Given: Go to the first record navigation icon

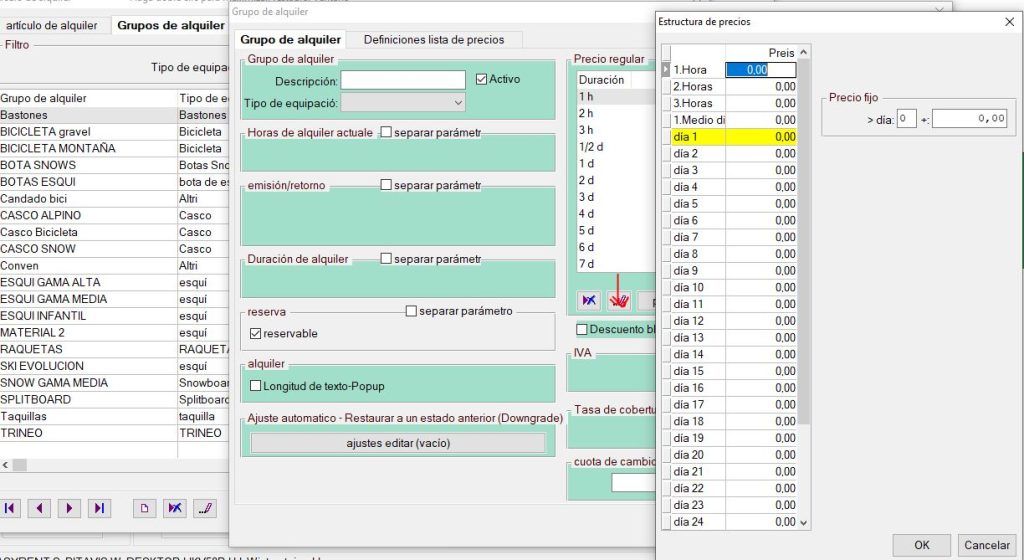Looking at the screenshot, I should coord(10,508).
